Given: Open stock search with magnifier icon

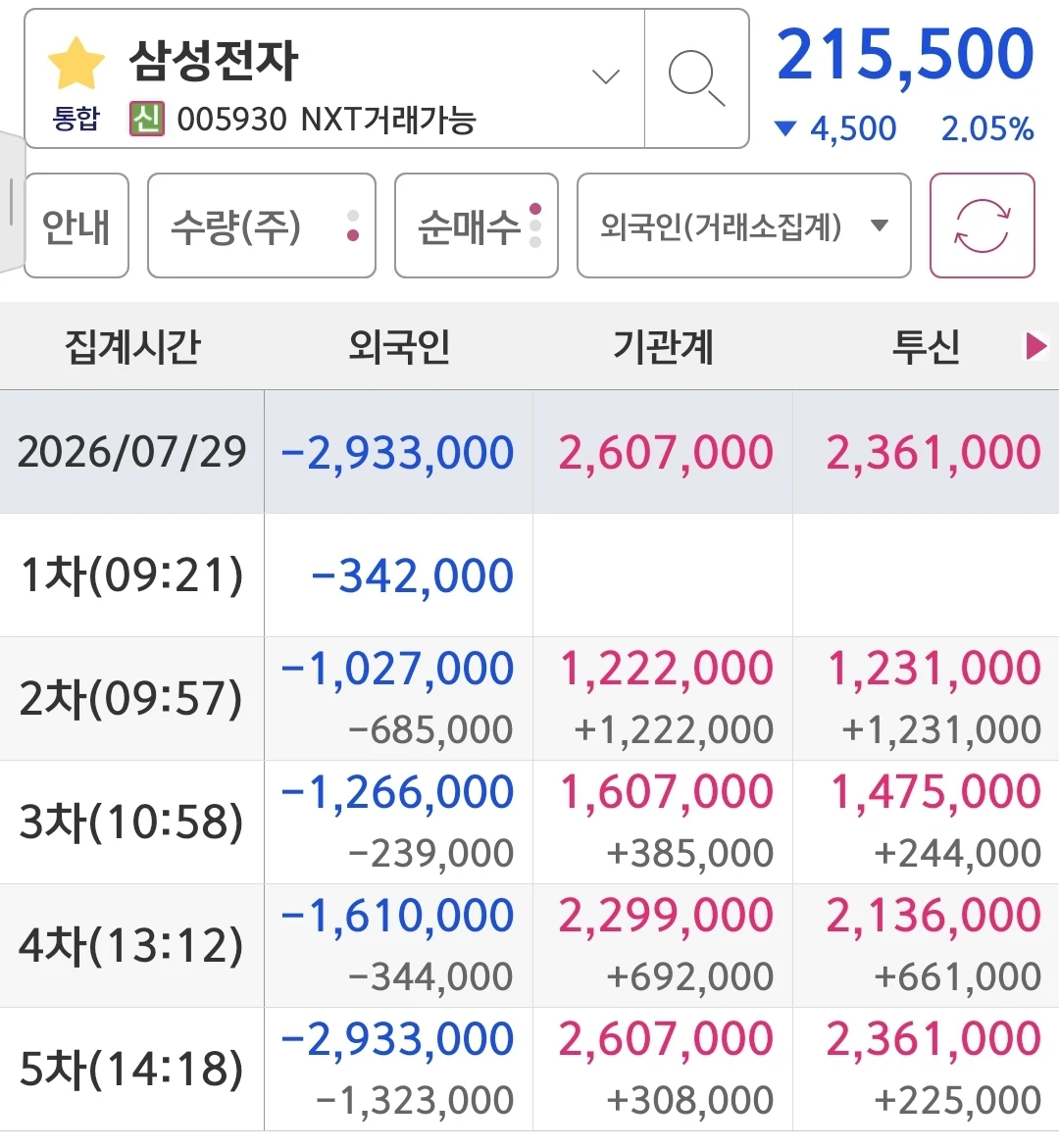Looking at the screenshot, I should [x=696, y=78].
